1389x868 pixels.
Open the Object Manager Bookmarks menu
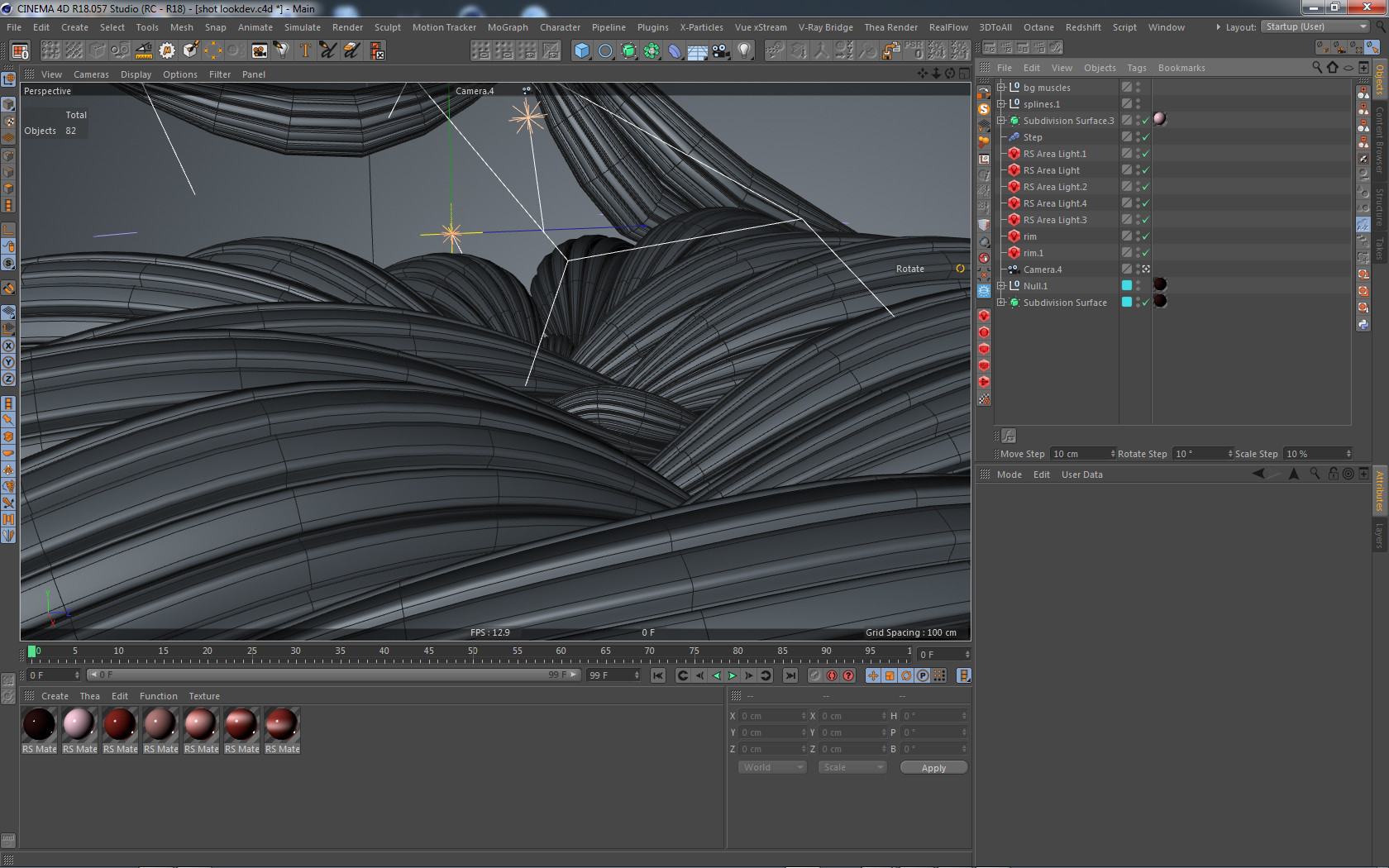[x=1181, y=68]
